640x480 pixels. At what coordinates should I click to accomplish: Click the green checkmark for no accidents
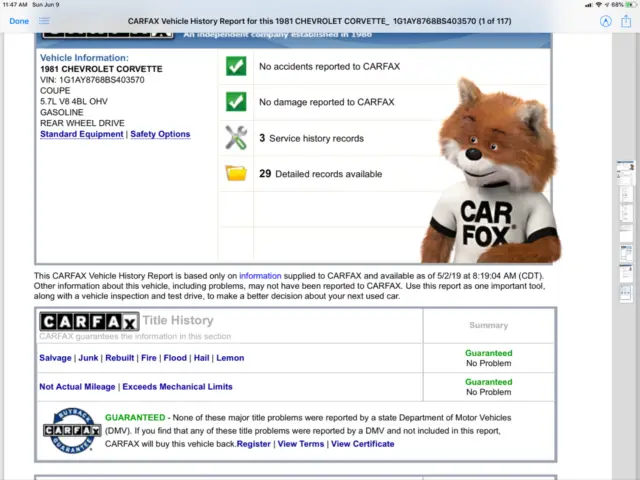pyautogui.click(x=236, y=66)
